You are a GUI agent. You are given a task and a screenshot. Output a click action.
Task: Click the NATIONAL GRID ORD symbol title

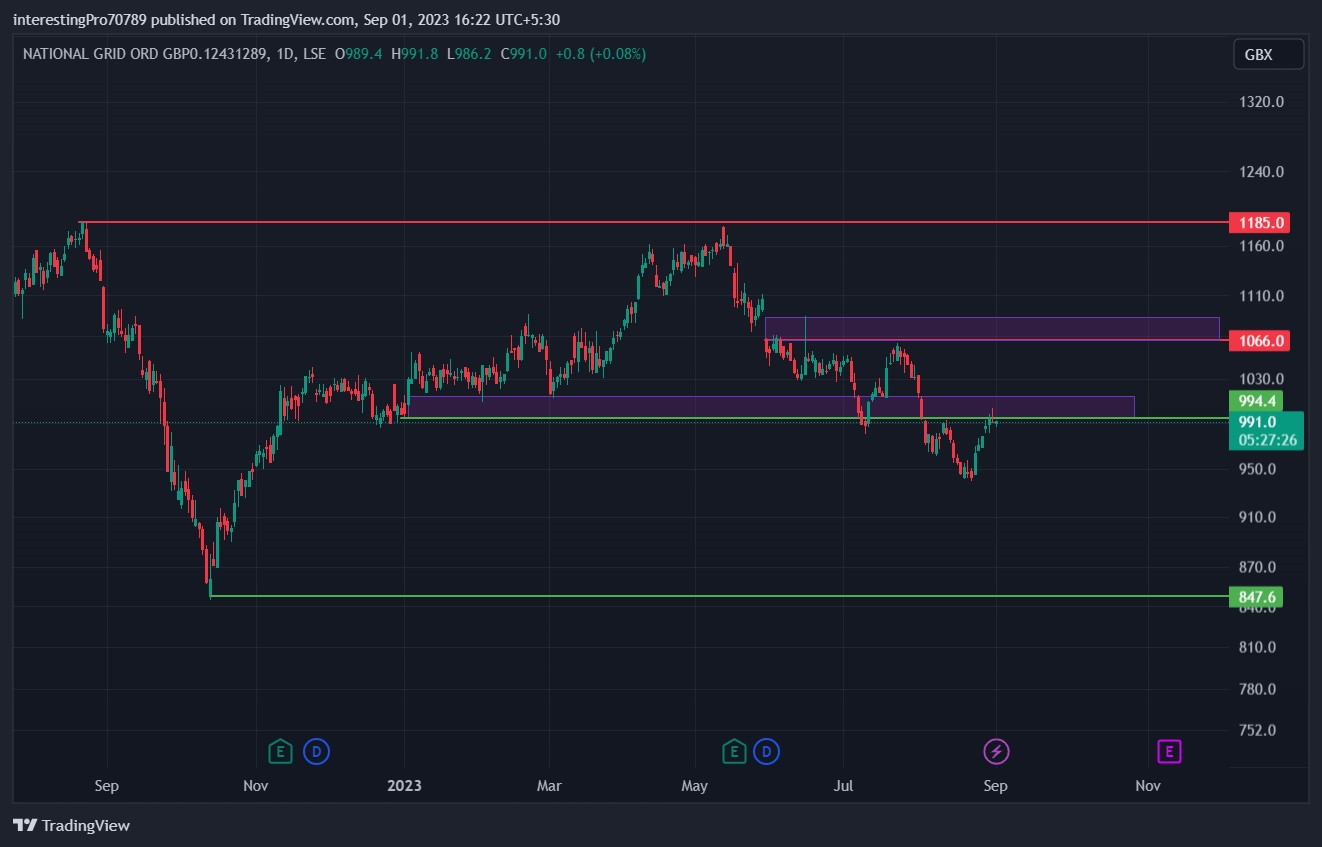(145, 54)
